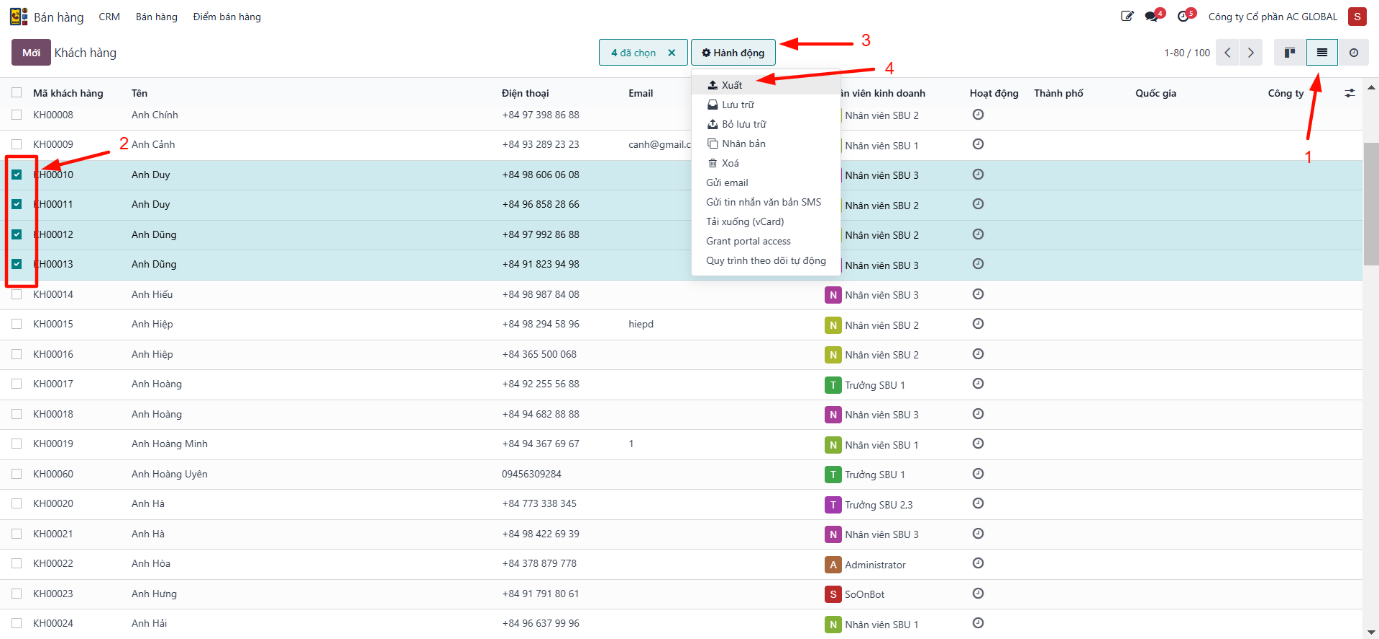Check the KH00020 row checkbox

(16, 503)
